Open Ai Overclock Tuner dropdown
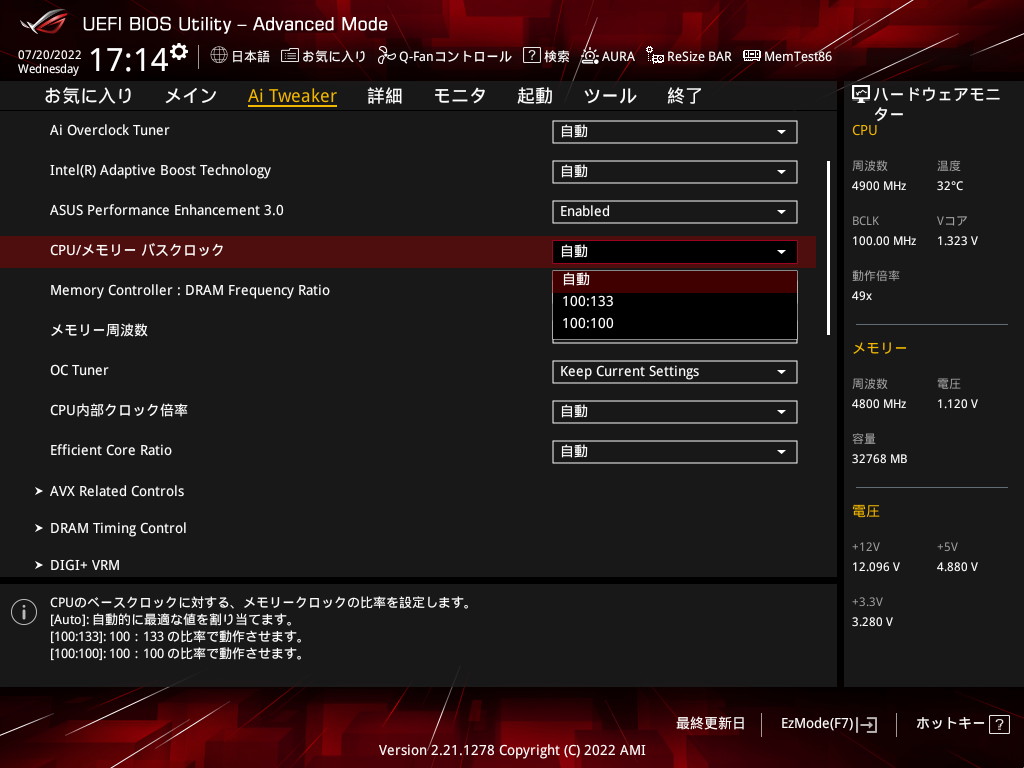Screen dimensions: 1024x768 pyautogui.click(x=675, y=132)
